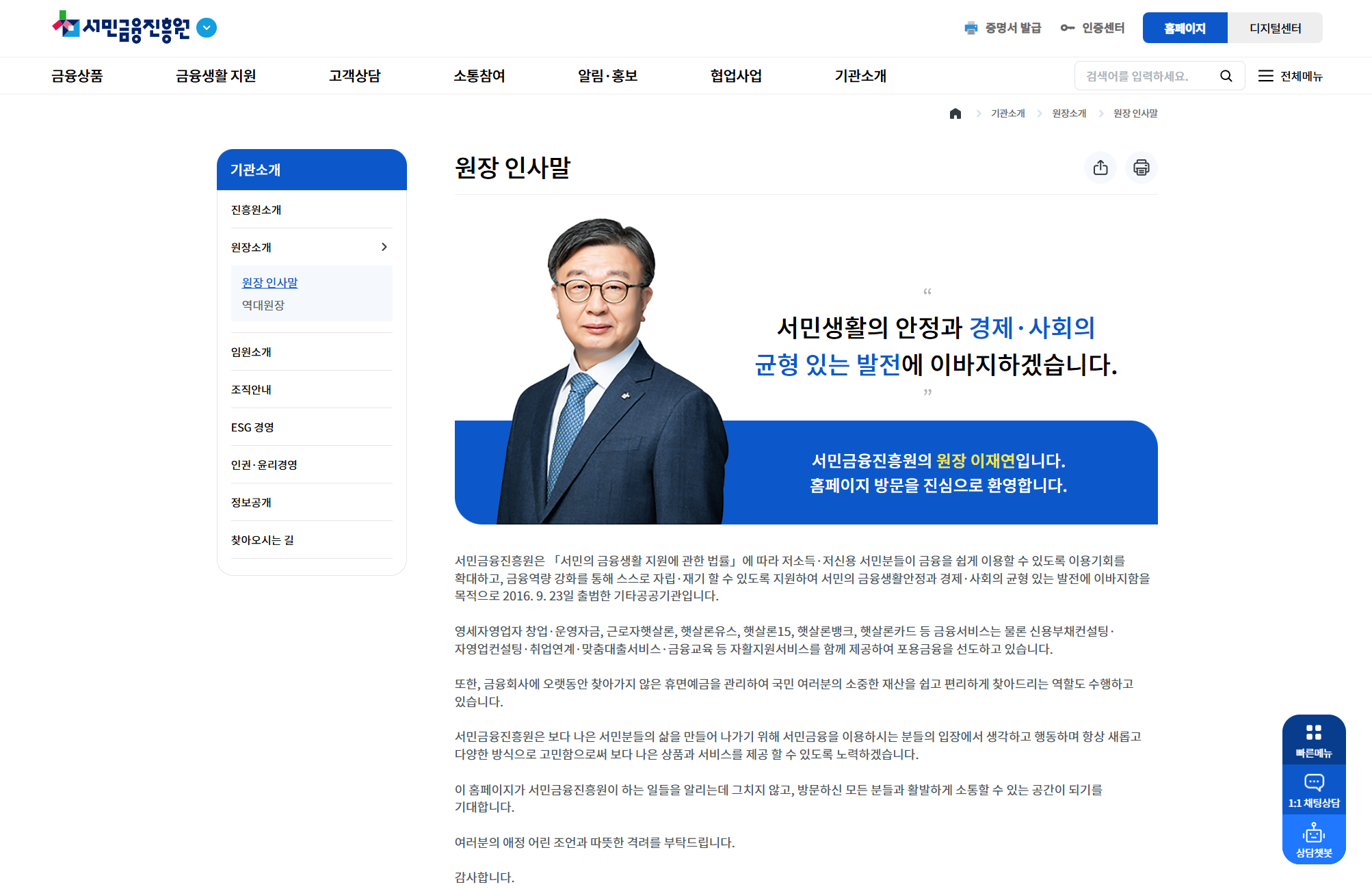Select the 홈페이지 toggle tab
This screenshot has height=891, width=1372.
[x=1185, y=28]
